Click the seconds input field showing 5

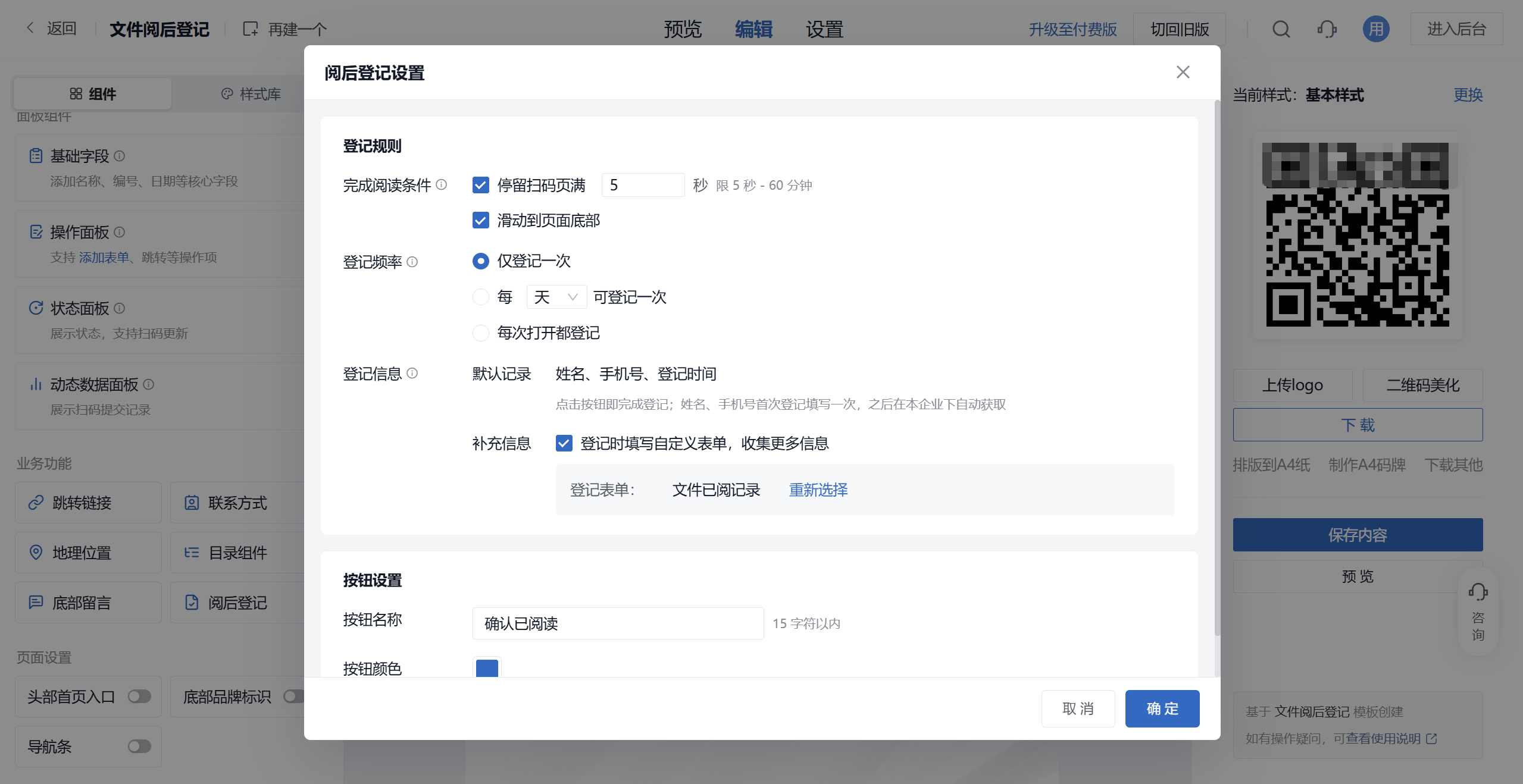[x=643, y=185]
